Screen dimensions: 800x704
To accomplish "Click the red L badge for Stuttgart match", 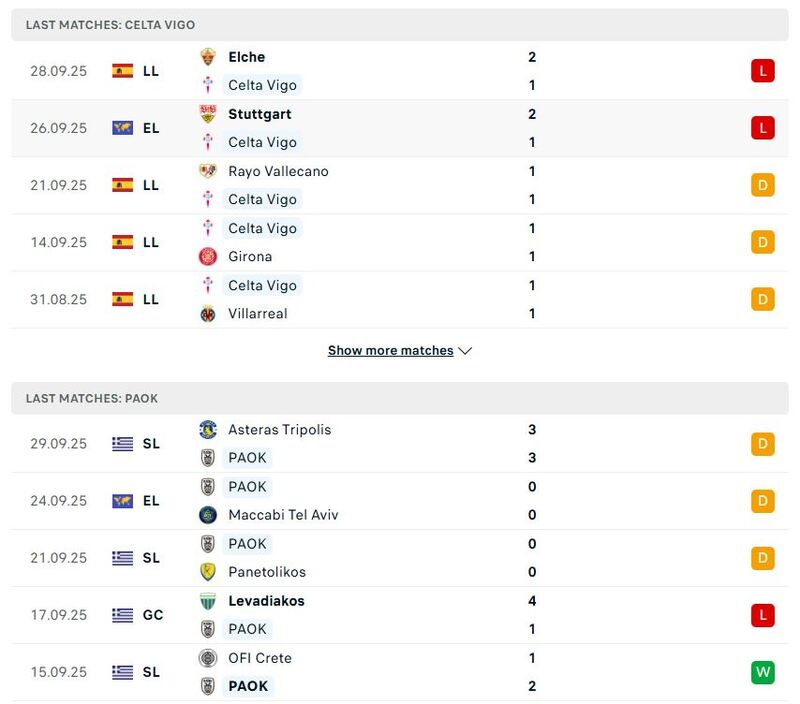I will click(x=762, y=128).
